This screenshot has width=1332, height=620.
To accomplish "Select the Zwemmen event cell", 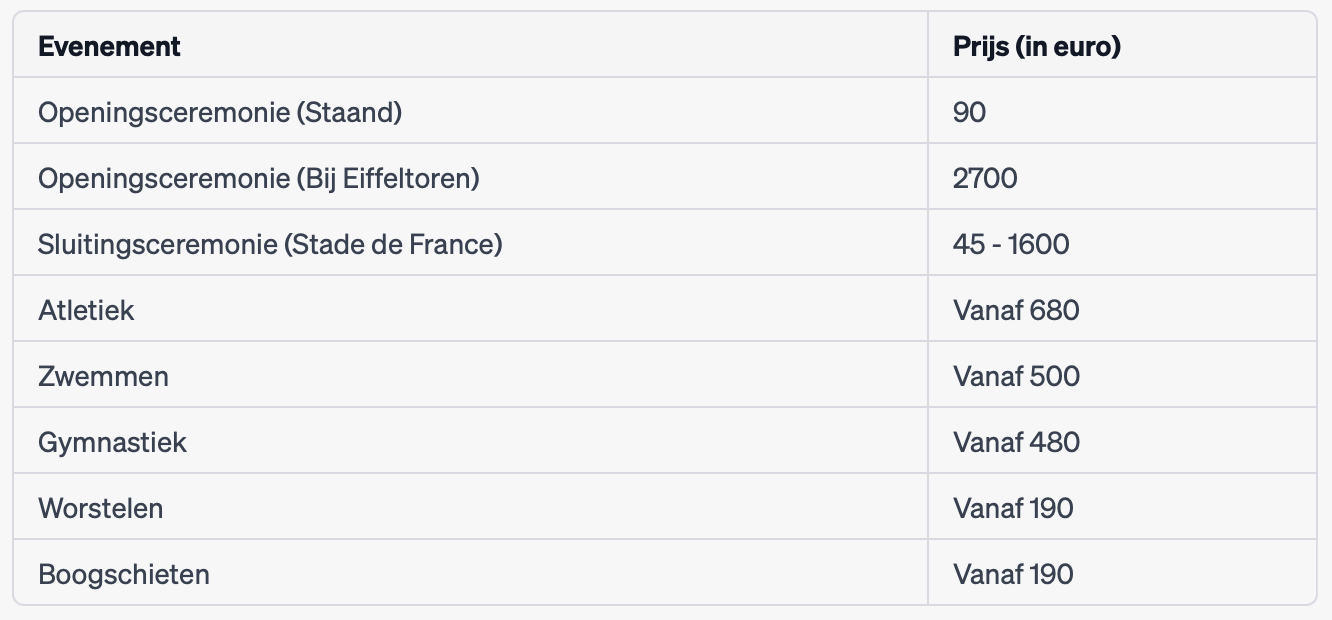I will (x=103, y=376).
